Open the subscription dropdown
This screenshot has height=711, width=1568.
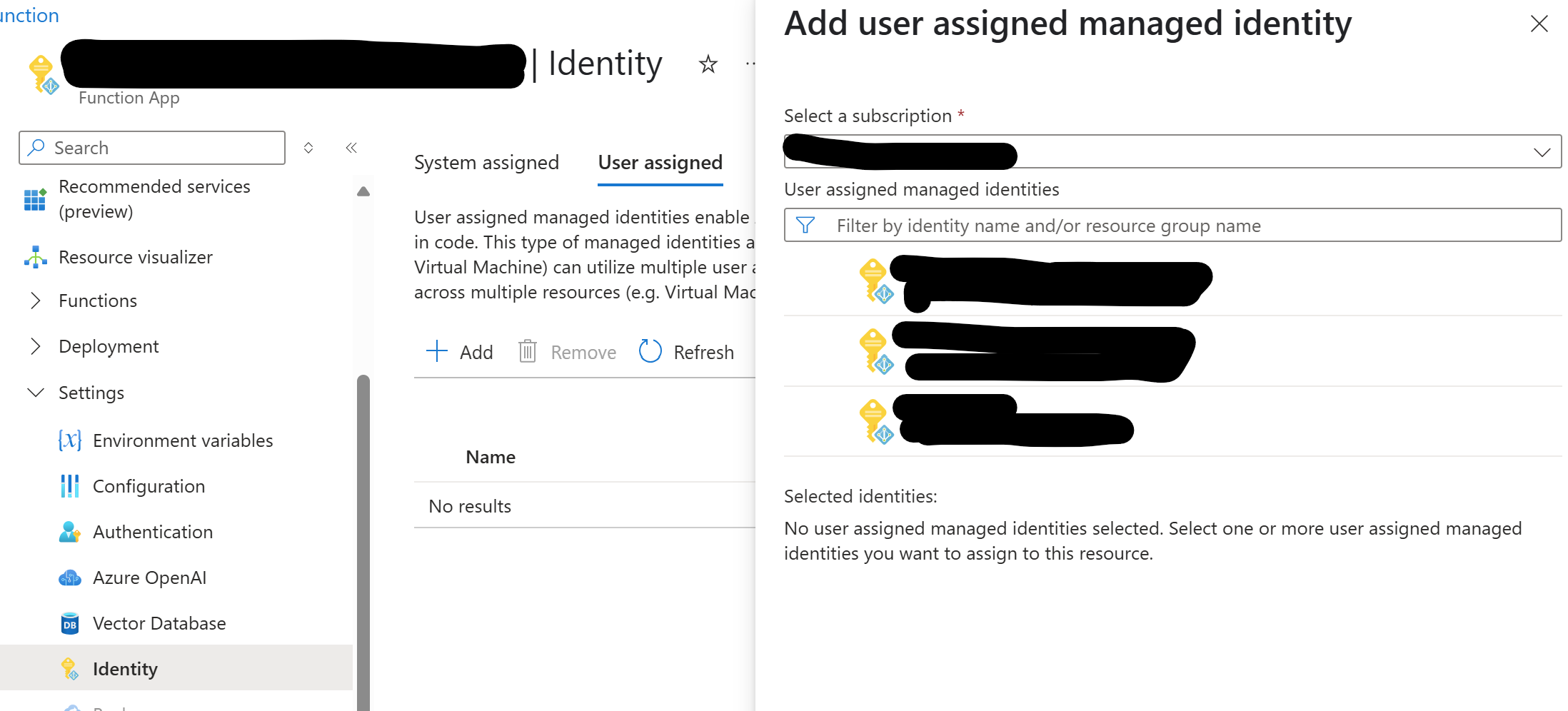pyautogui.click(x=1172, y=151)
